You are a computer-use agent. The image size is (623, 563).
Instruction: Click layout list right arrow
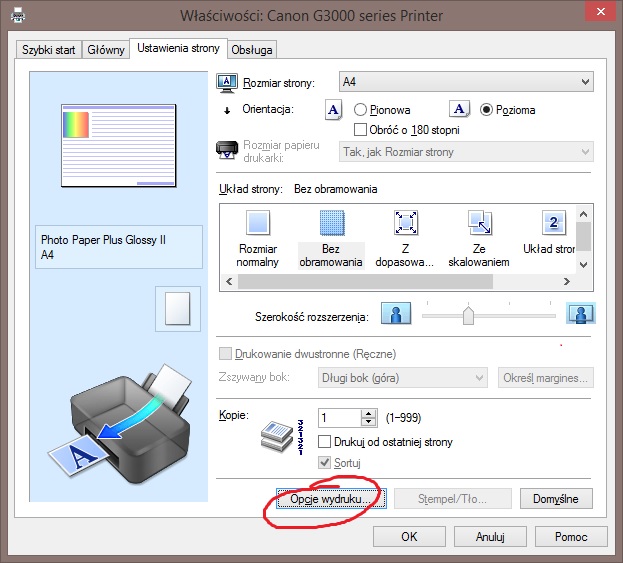pos(567,281)
